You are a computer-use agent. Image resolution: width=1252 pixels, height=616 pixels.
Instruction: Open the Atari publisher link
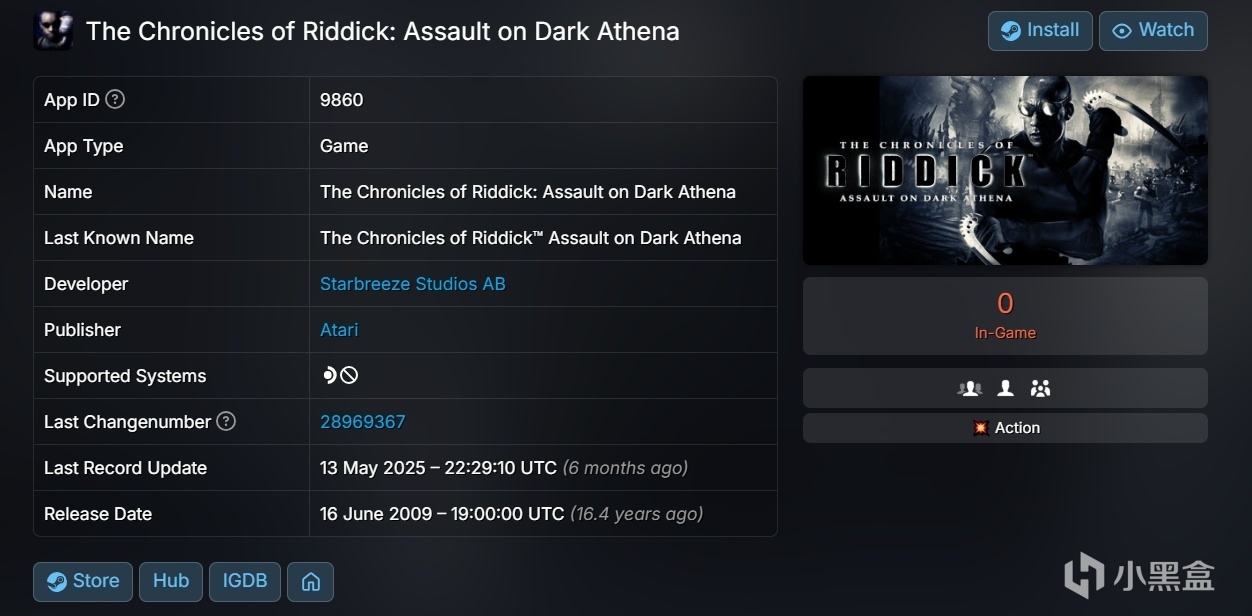click(339, 330)
